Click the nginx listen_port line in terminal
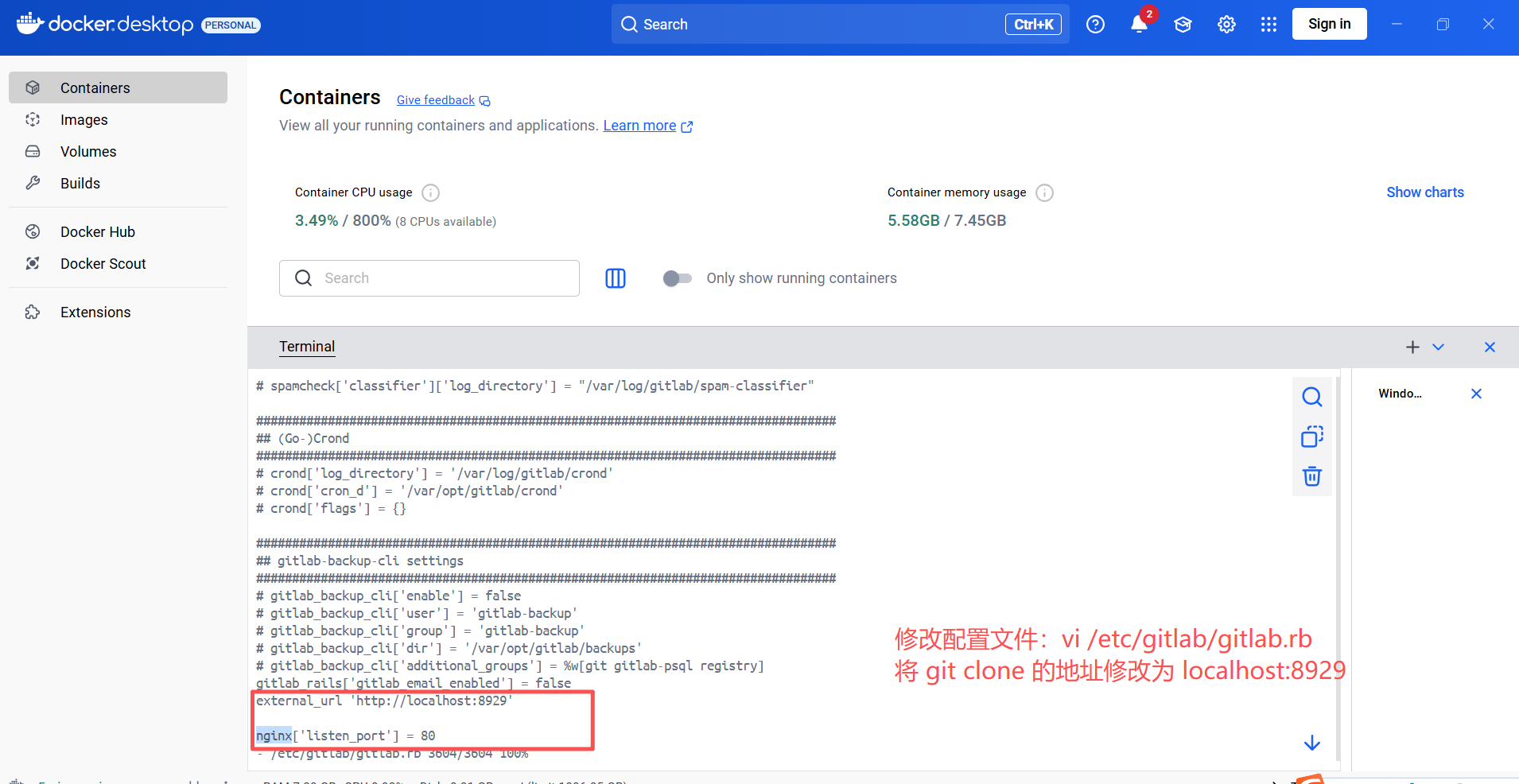Viewport: 1519px width, 784px height. (x=345, y=735)
